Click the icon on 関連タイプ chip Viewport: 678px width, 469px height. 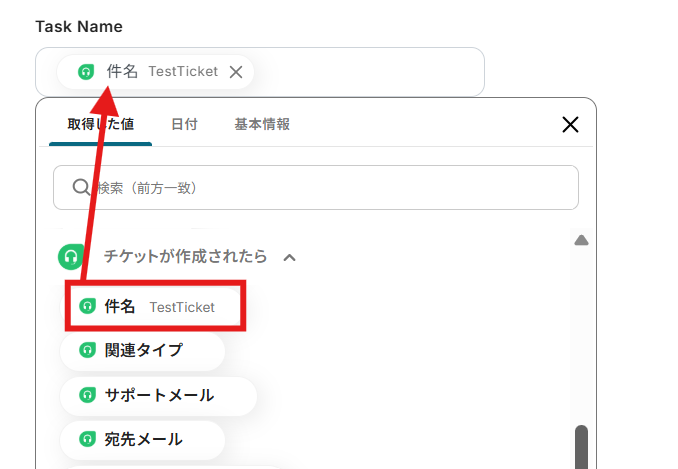(x=87, y=350)
